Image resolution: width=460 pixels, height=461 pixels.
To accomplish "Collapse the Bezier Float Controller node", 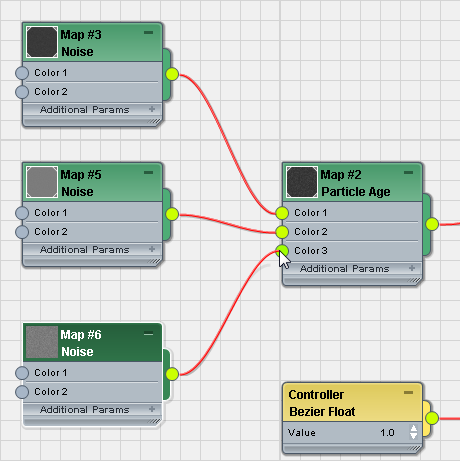I will pyautogui.click(x=408, y=392).
